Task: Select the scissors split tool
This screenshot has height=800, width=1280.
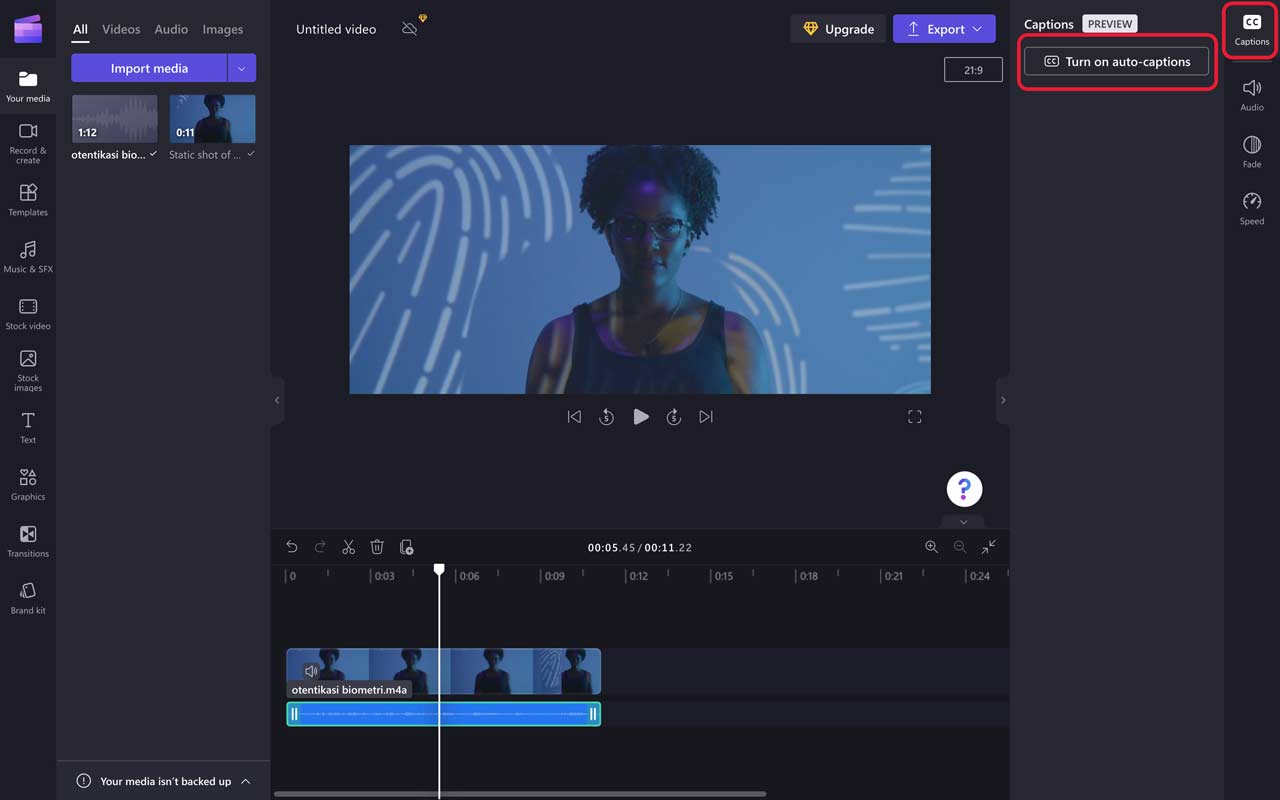Action: coord(348,547)
